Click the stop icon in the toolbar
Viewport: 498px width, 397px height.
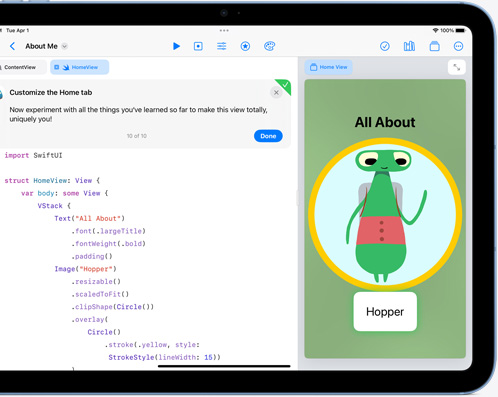(x=198, y=46)
